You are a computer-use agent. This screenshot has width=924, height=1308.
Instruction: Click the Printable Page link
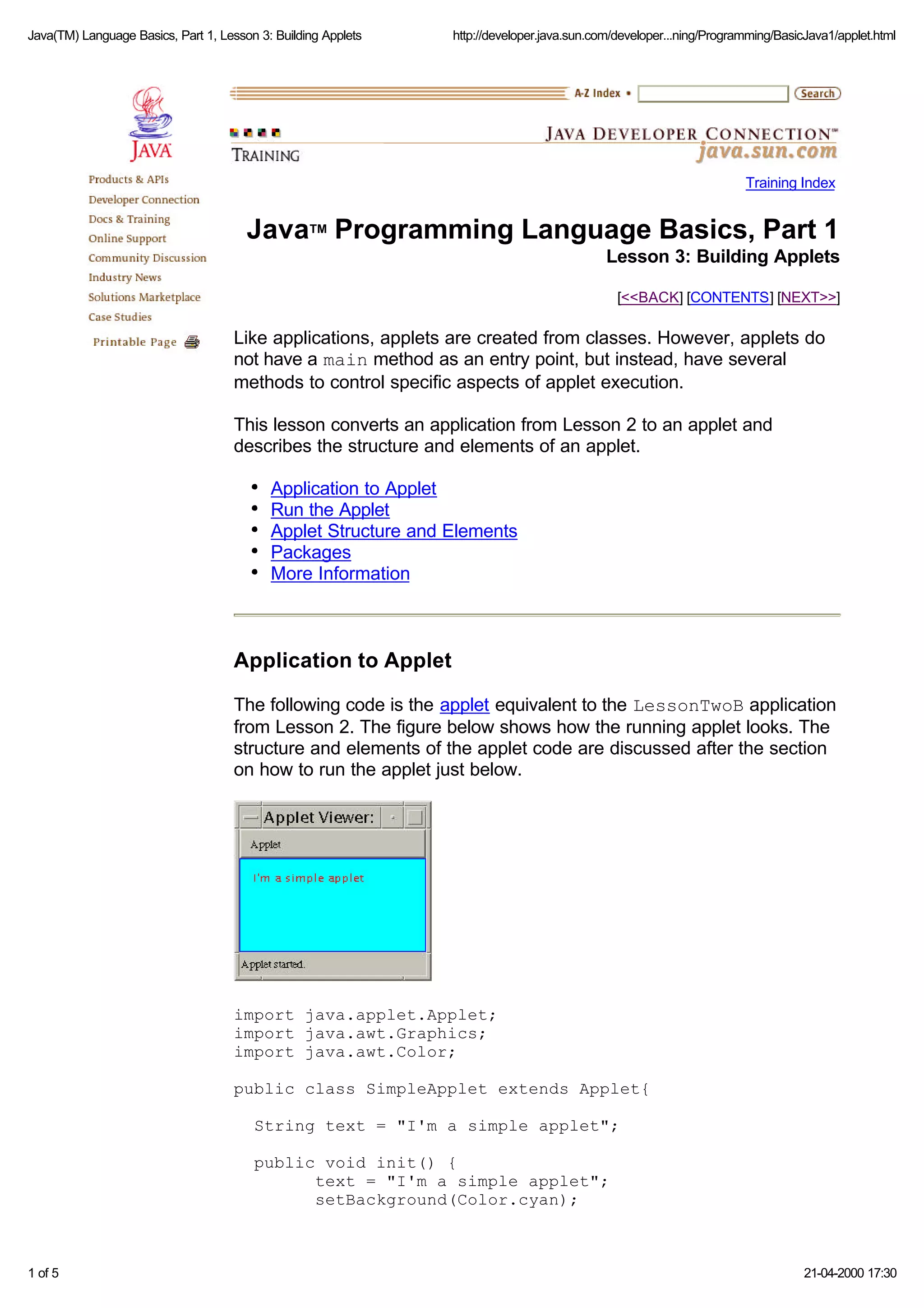point(135,342)
